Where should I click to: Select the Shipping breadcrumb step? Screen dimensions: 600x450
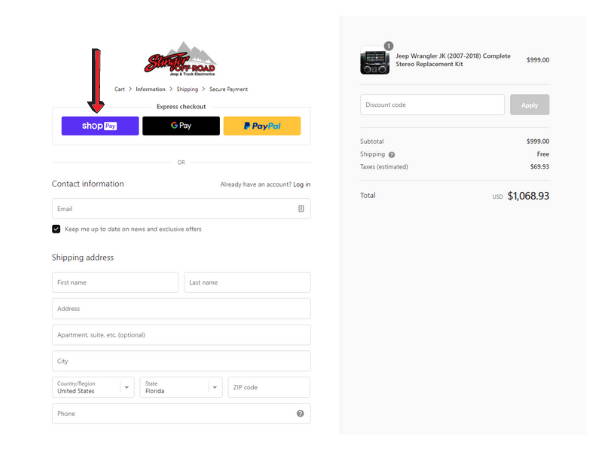[187, 89]
